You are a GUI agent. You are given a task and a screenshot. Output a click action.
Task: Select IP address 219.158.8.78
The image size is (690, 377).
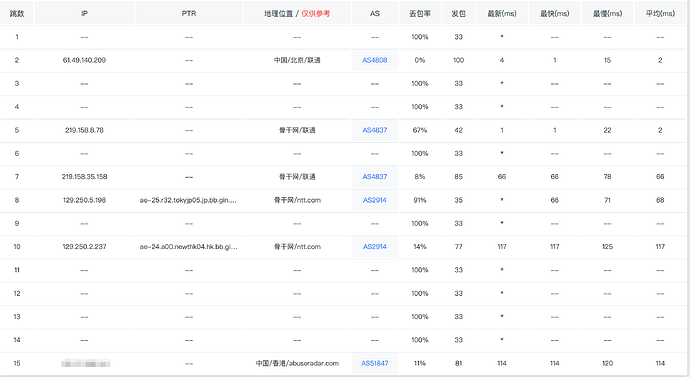pyautogui.click(x=84, y=130)
